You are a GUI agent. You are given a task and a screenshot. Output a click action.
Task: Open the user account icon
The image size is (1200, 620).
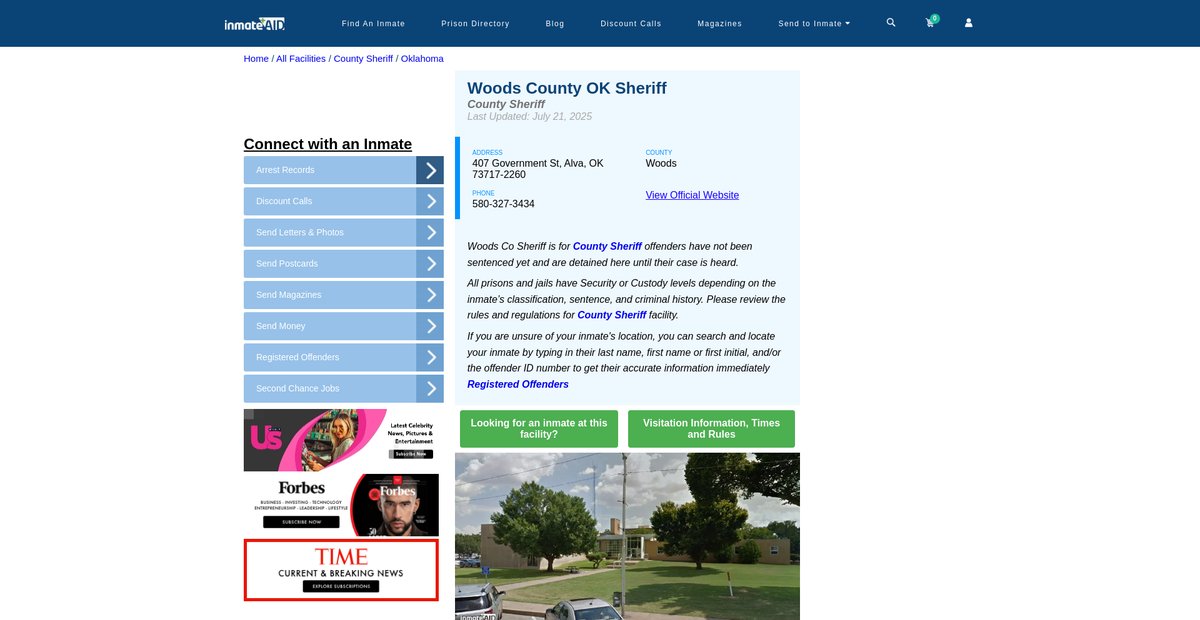point(968,23)
